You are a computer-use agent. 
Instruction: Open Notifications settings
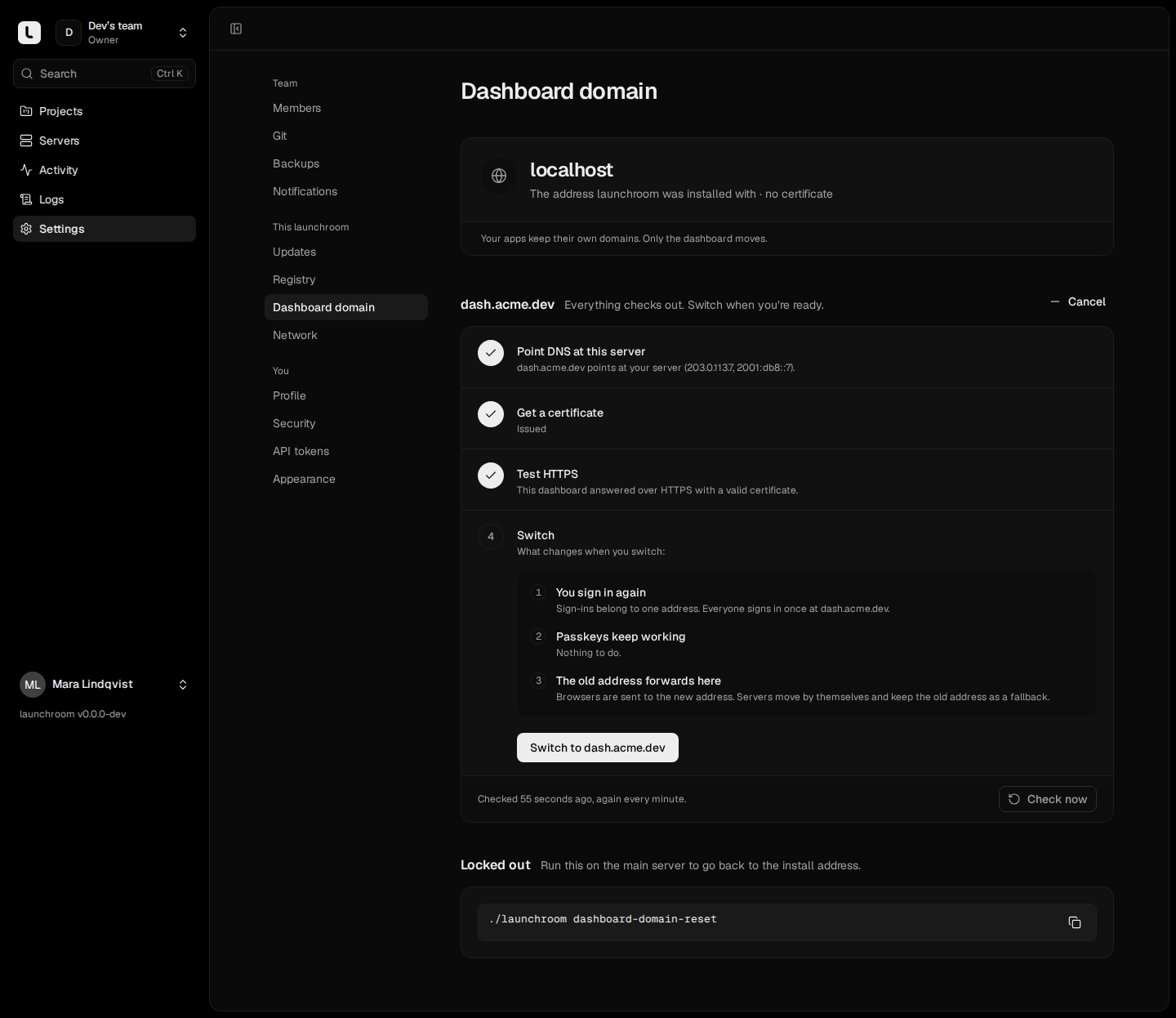(346, 191)
